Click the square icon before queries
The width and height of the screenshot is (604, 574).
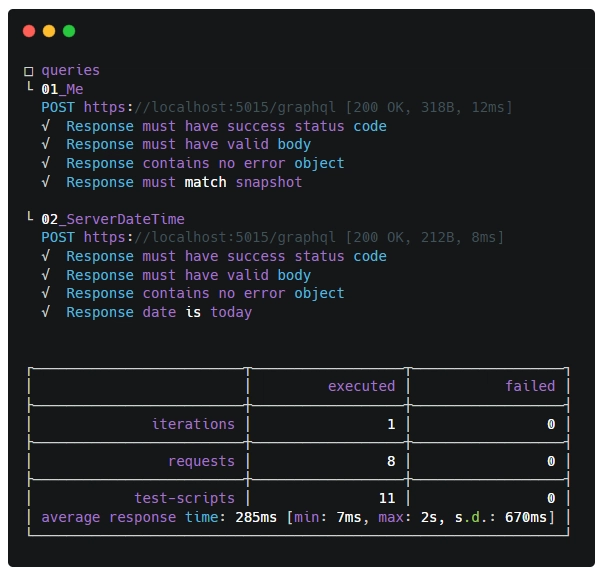tap(29, 71)
